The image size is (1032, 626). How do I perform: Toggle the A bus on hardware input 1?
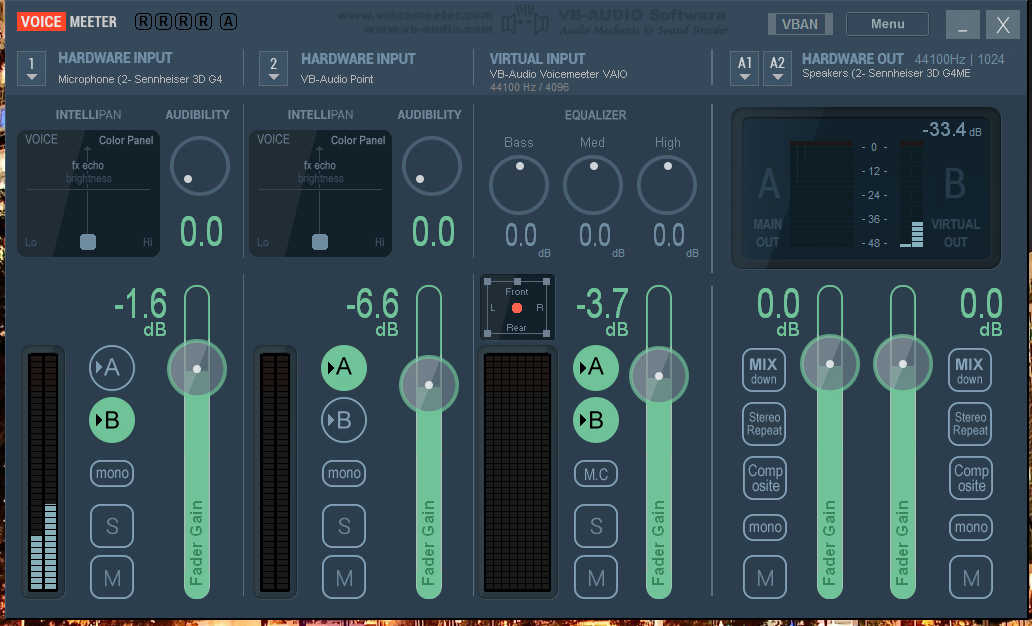pyautogui.click(x=112, y=367)
